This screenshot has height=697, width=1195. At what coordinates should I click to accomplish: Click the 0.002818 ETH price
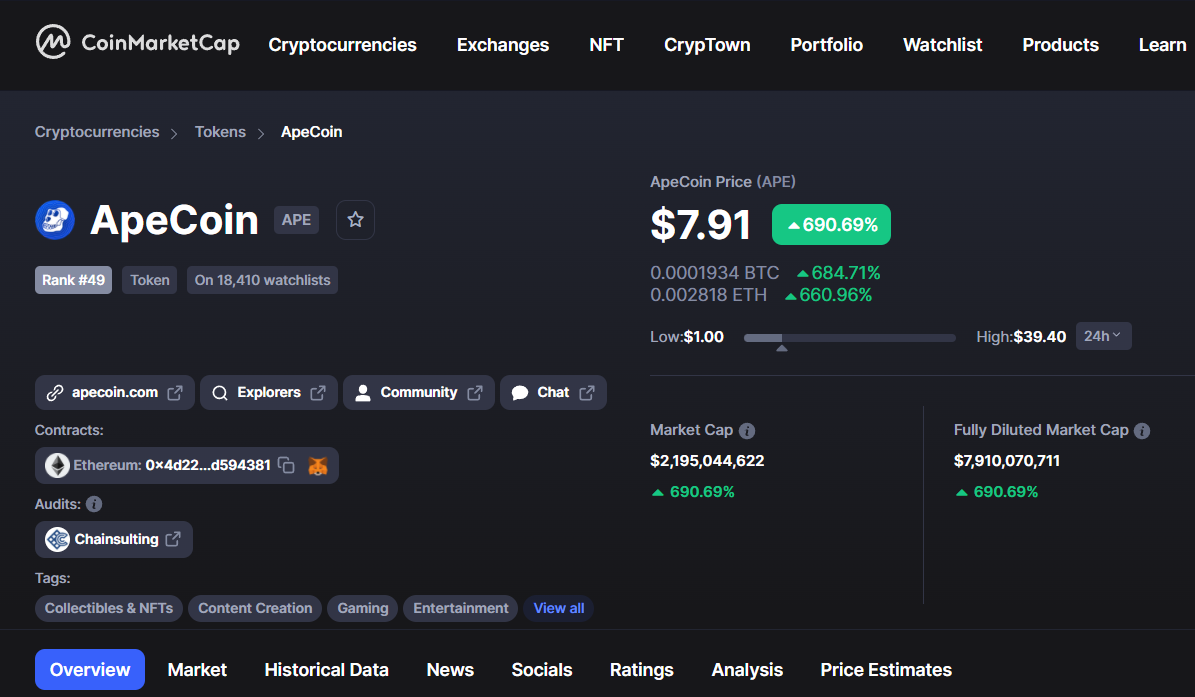pos(709,295)
